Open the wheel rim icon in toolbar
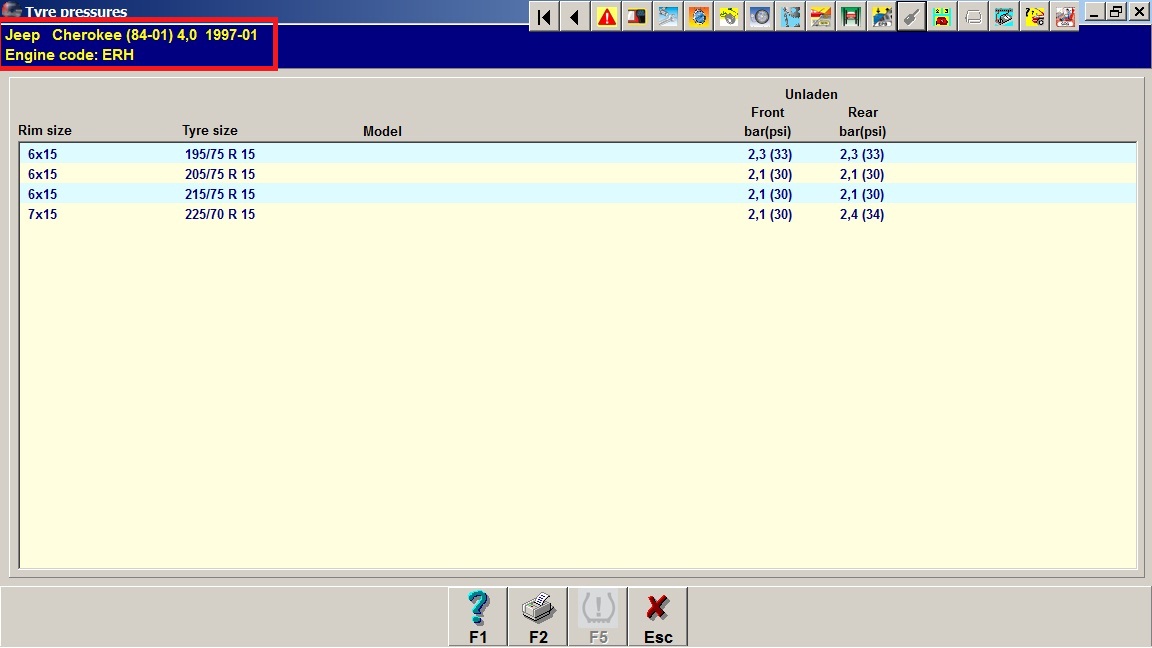The width and height of the screenshot is (1152, 648). tap(760, 16)
